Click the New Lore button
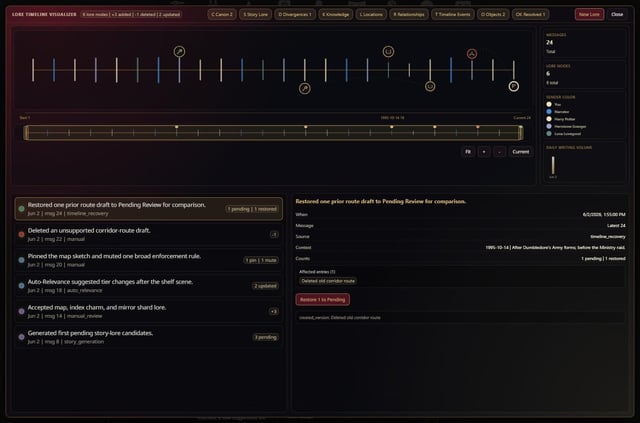The image size is (640, 423). tap(589, 14)
